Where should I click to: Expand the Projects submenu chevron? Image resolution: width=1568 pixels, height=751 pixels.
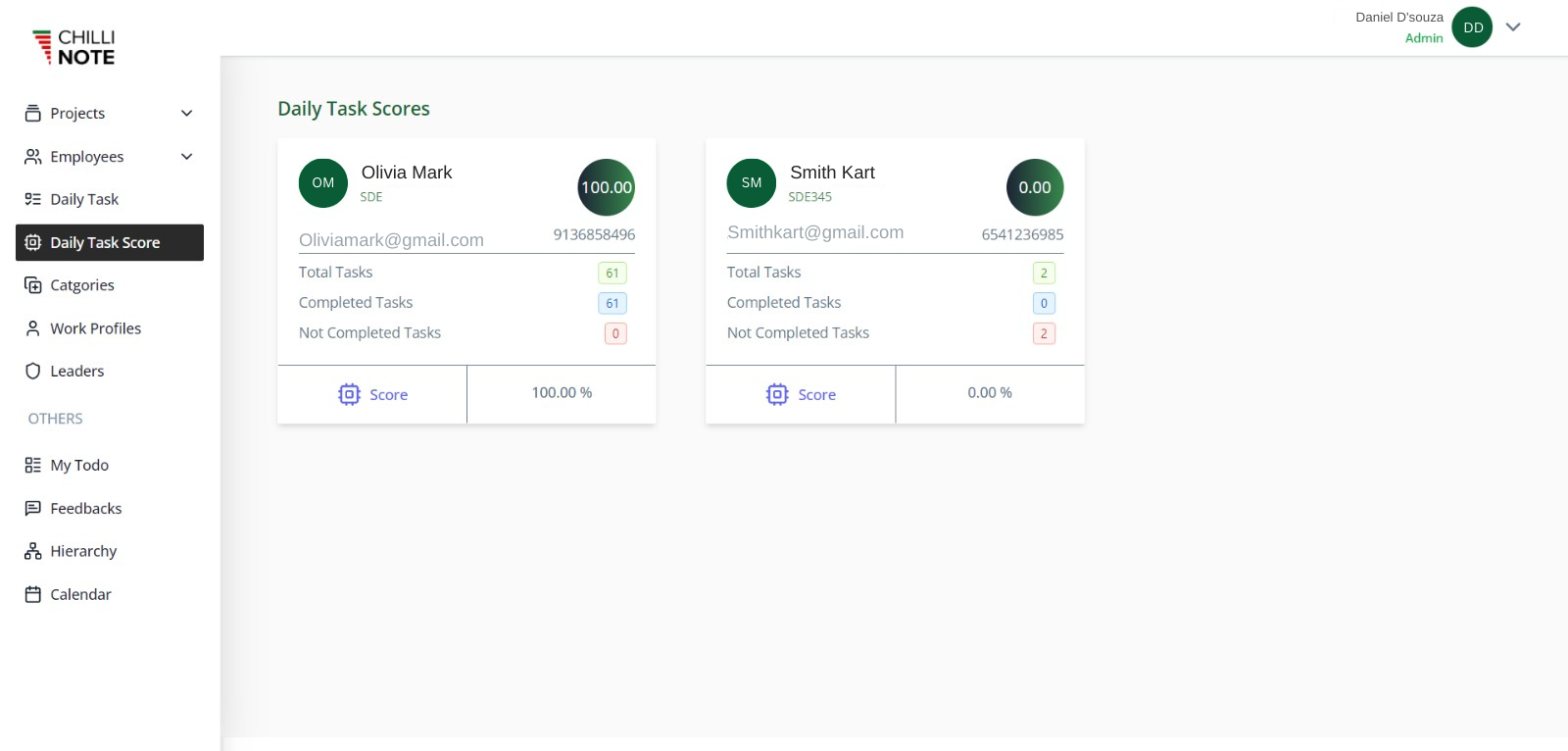pos(186,114)
